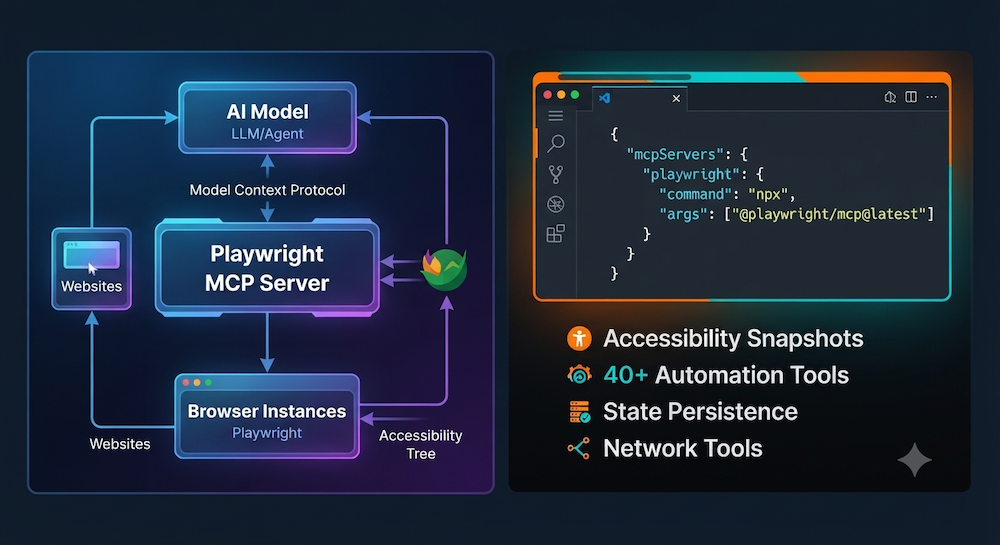Click the "playwright" key in the code
Screen dimensions: 1000x545
tap(691, 174)
